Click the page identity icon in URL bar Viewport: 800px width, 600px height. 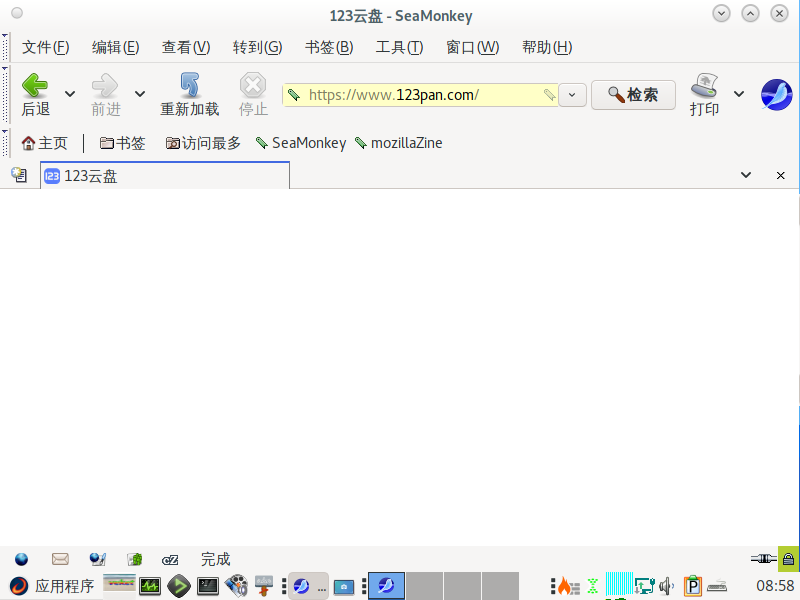(294, 94)
